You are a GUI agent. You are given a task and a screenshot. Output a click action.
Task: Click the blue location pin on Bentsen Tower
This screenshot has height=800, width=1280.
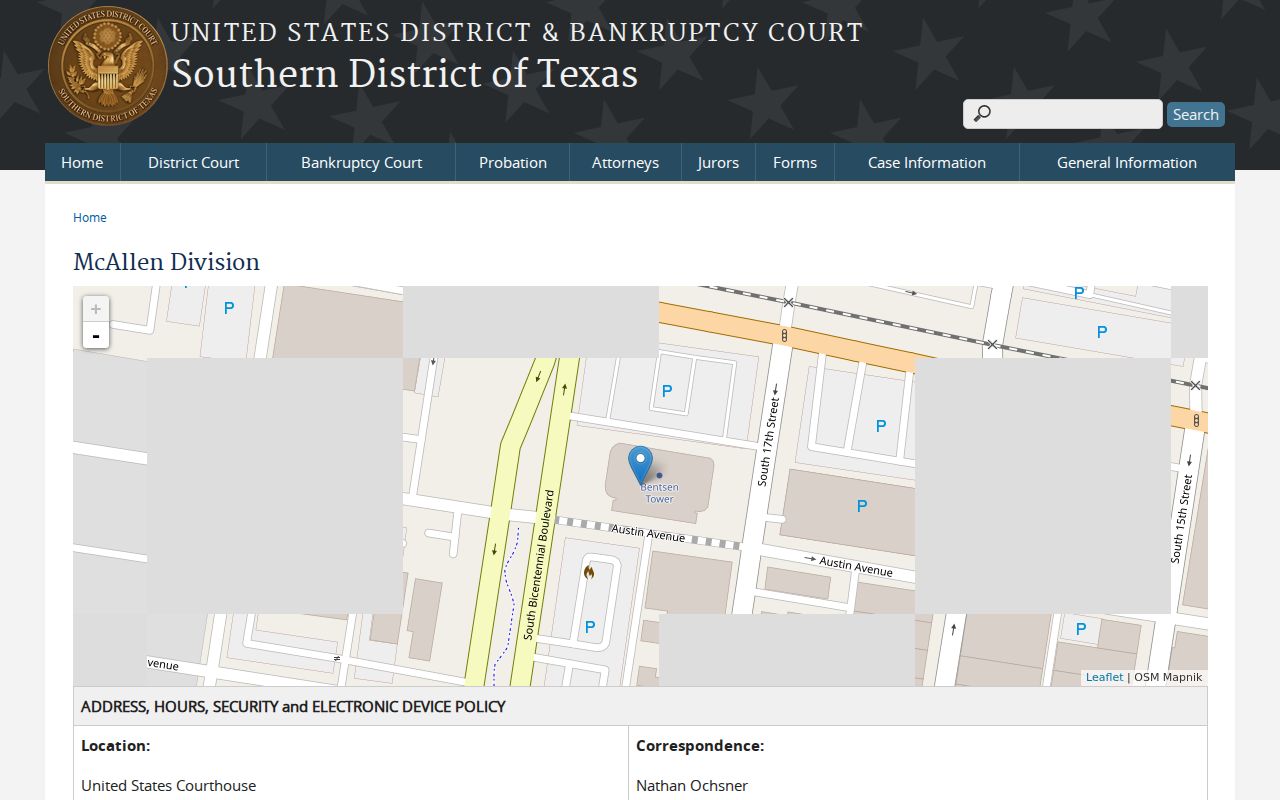[x=640, y=466]
